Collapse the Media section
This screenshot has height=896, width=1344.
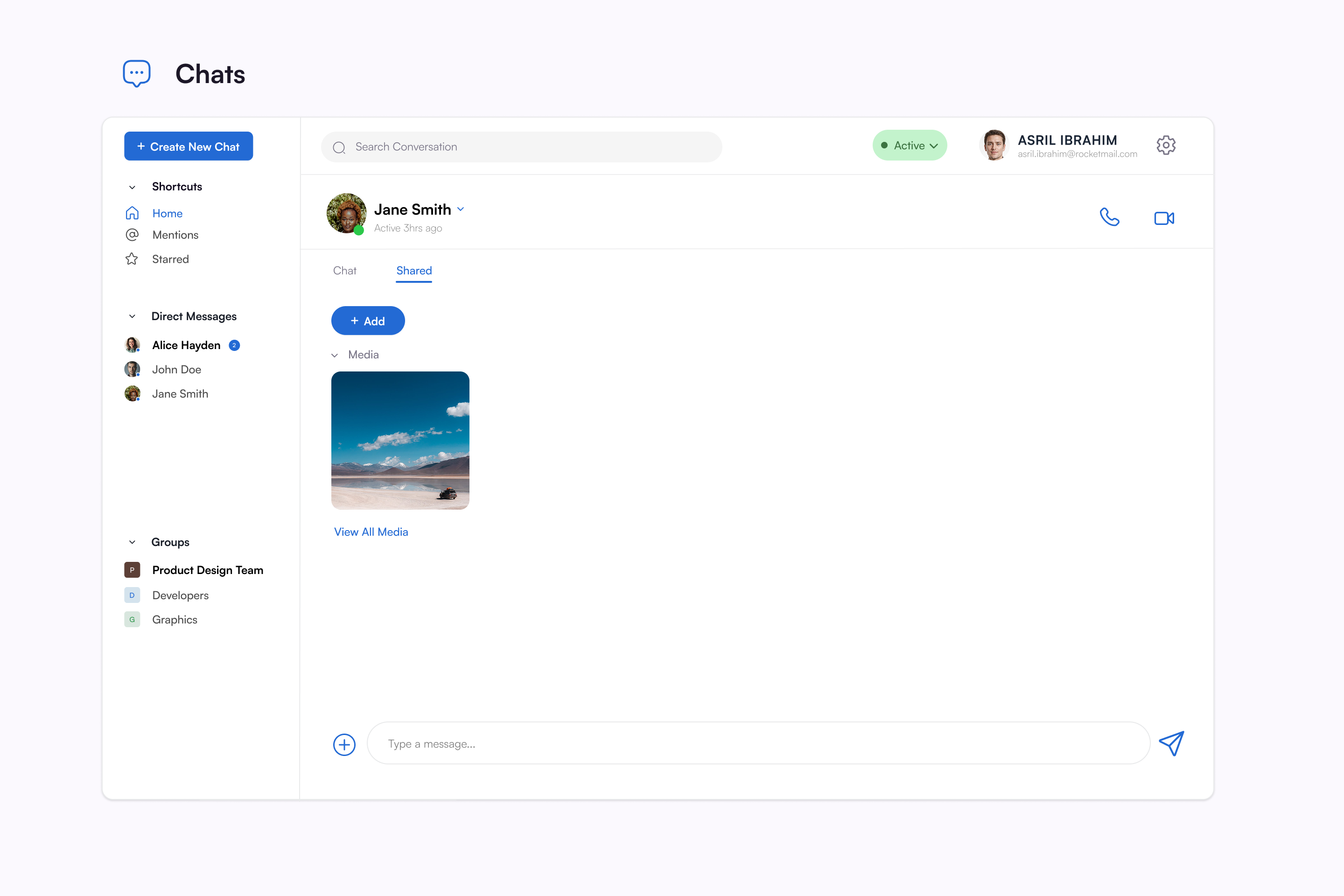coord(335,355)
